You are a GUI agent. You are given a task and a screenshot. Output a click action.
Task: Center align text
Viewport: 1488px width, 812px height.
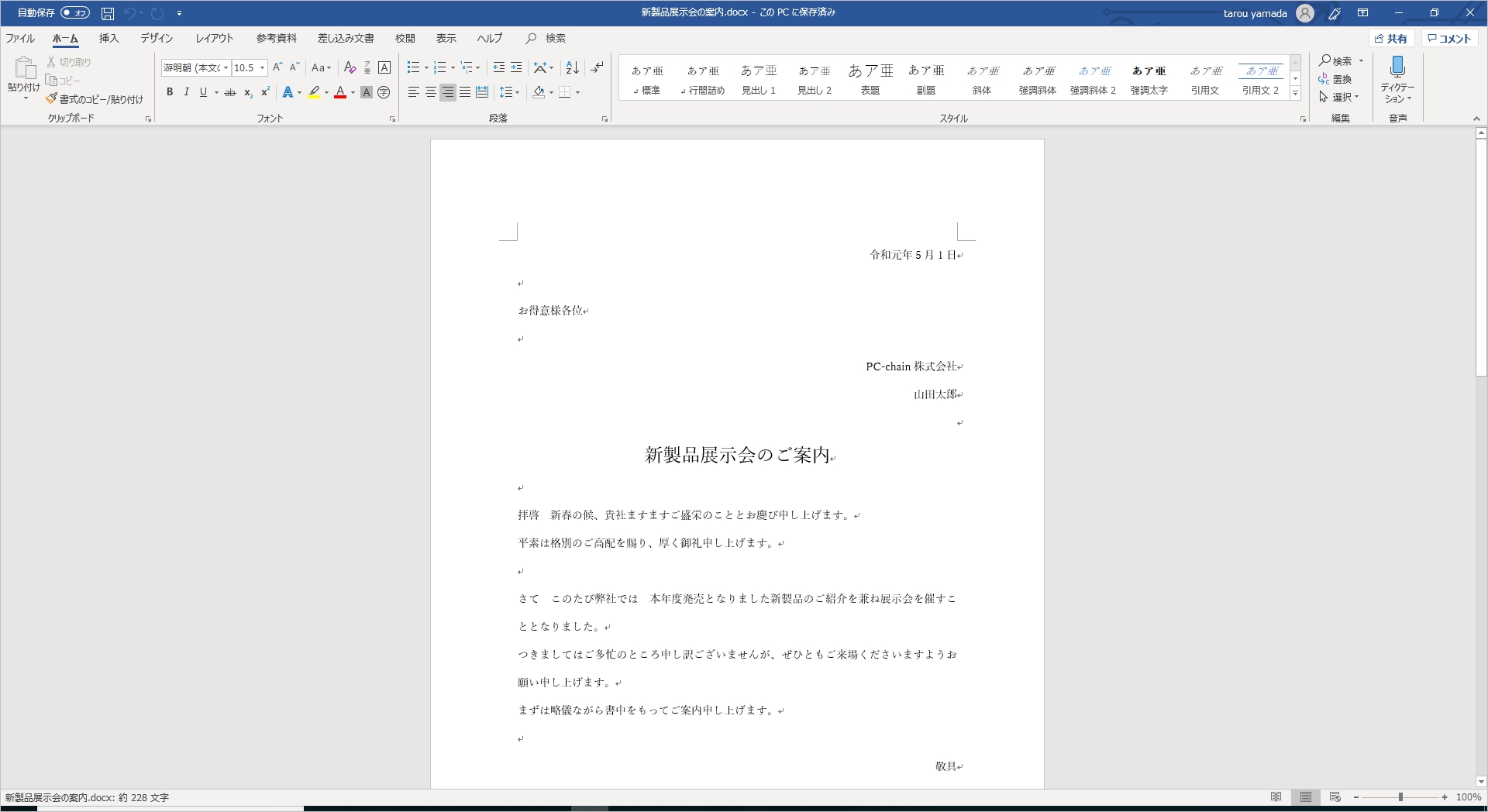point(431,92)
